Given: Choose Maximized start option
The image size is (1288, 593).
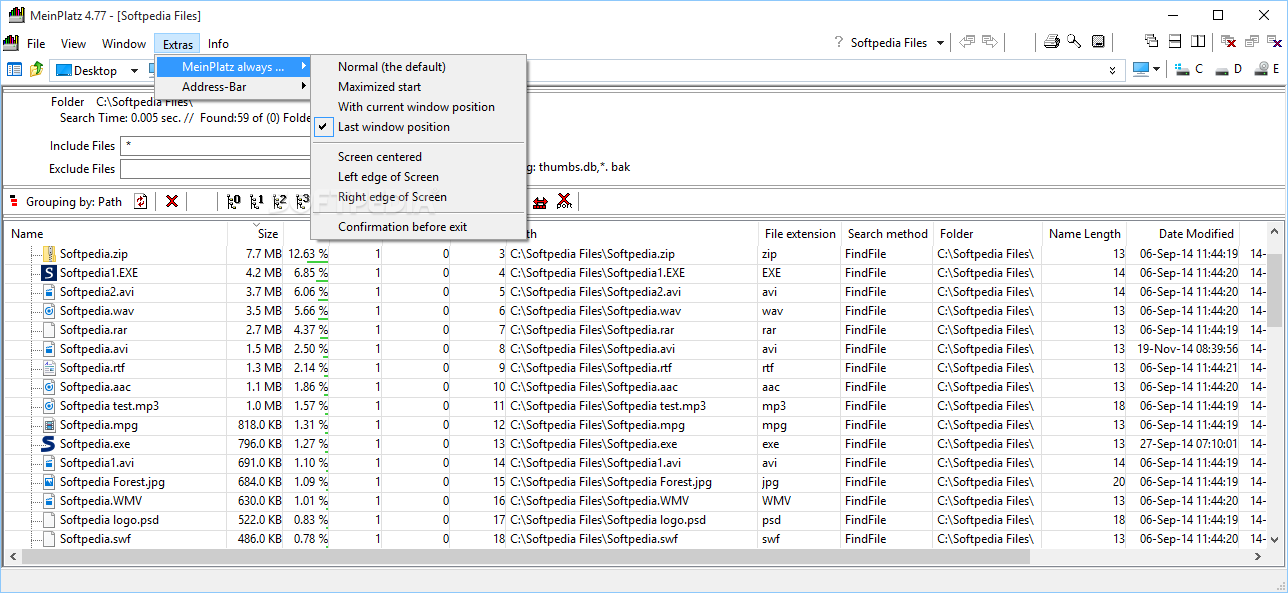Looking at the screenshot, I should 418,87.
